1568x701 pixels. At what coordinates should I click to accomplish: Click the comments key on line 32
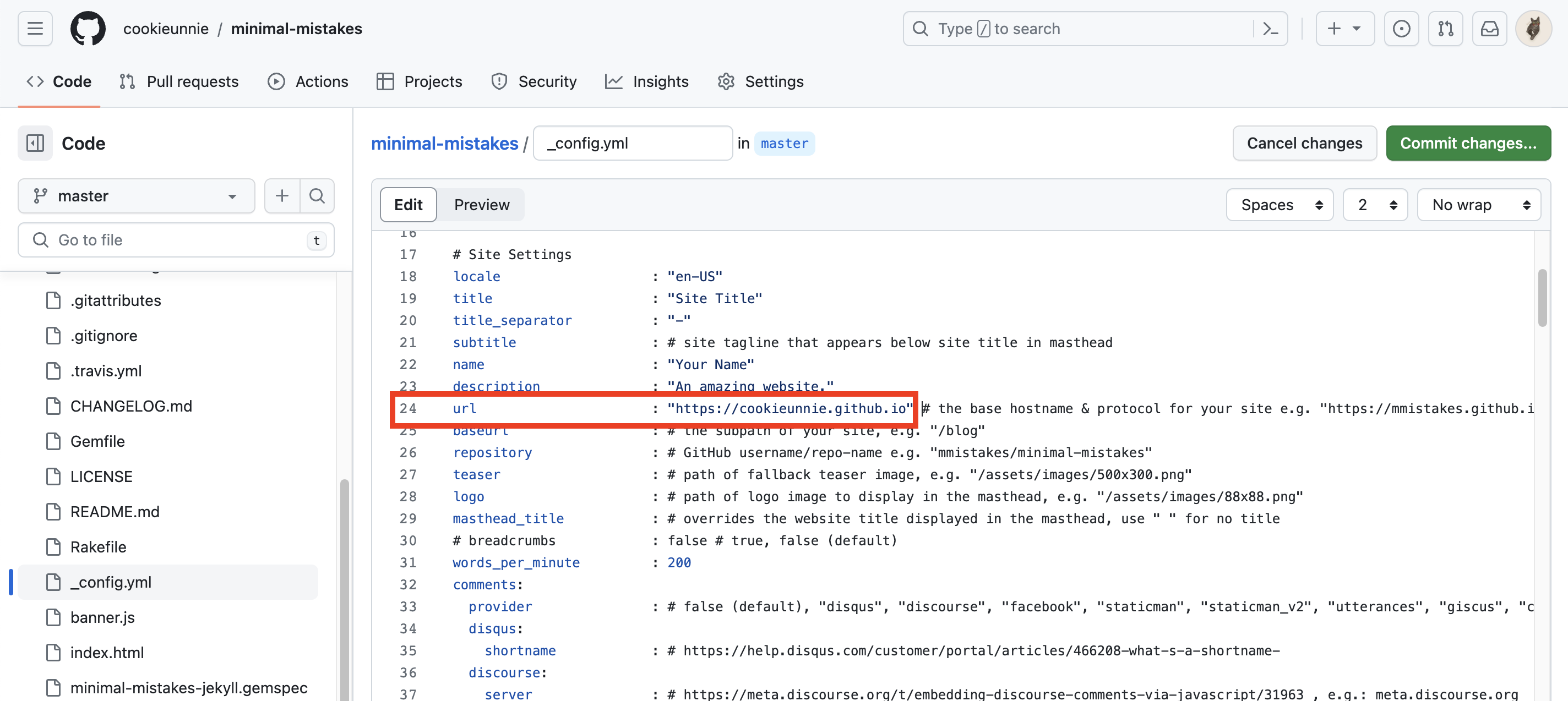click(x=484, y=584)
